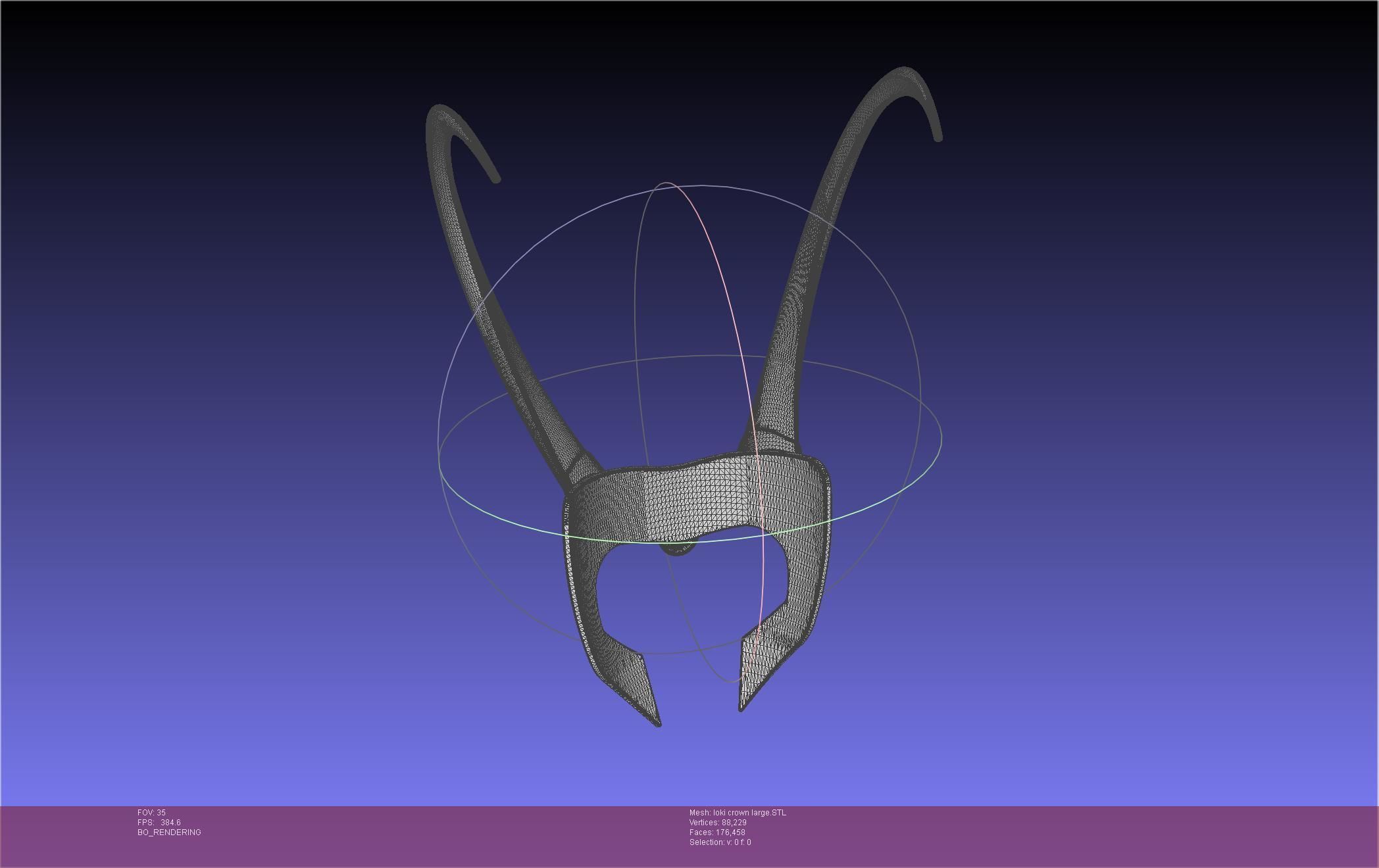This screenshot has width=1379, height=868.
Task: Click the 'Selection: v: 0 f: 0' line
Action: tap(720, 842)
